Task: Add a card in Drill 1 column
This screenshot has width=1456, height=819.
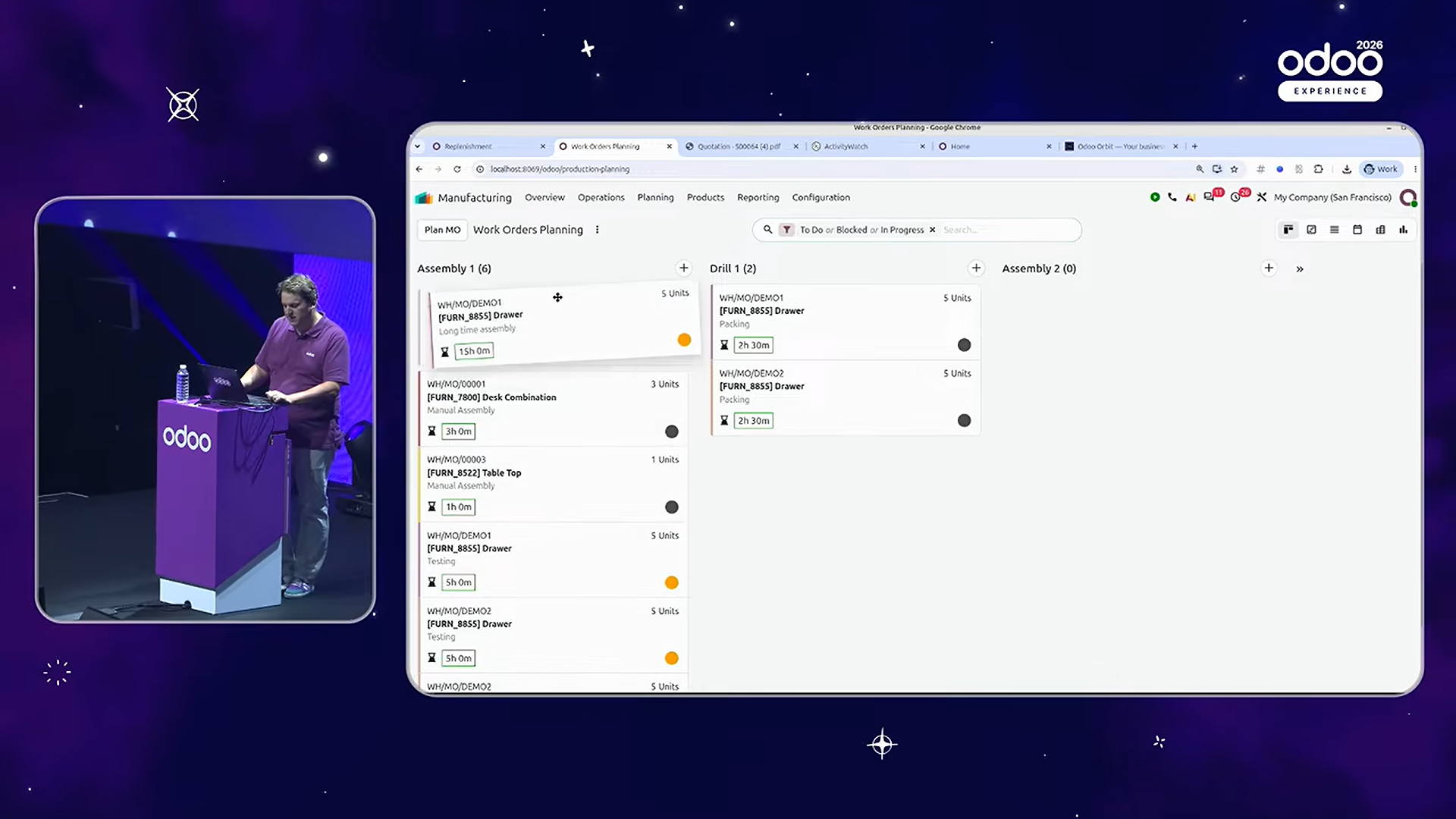Action: [976, 268]
